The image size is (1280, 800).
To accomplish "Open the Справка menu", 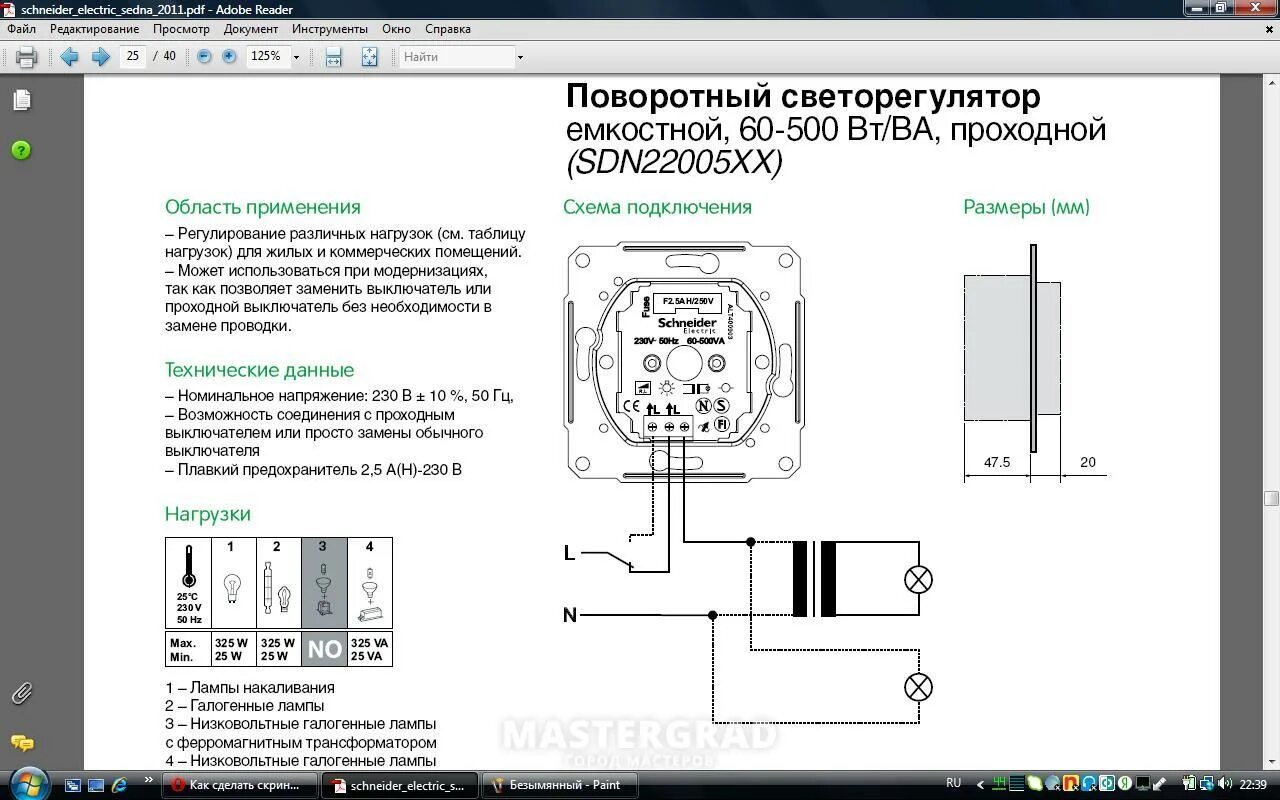I will [448, 29].
